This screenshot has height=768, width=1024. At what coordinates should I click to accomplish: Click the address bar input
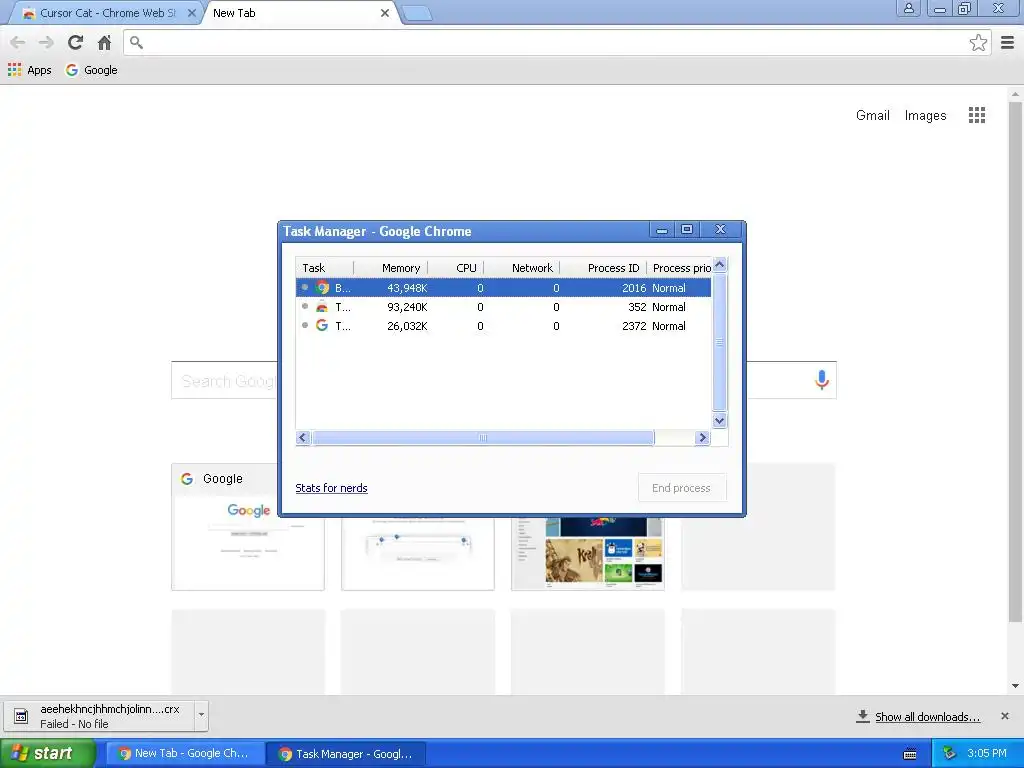(555, 42)
